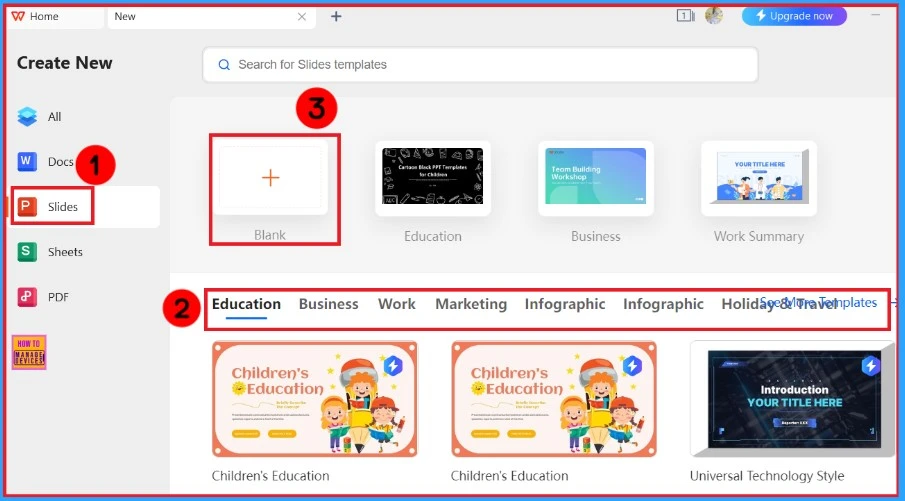Click the Create New heading
Image resolution: width=905 pixels, height=501 pixels.
point(65,63)
